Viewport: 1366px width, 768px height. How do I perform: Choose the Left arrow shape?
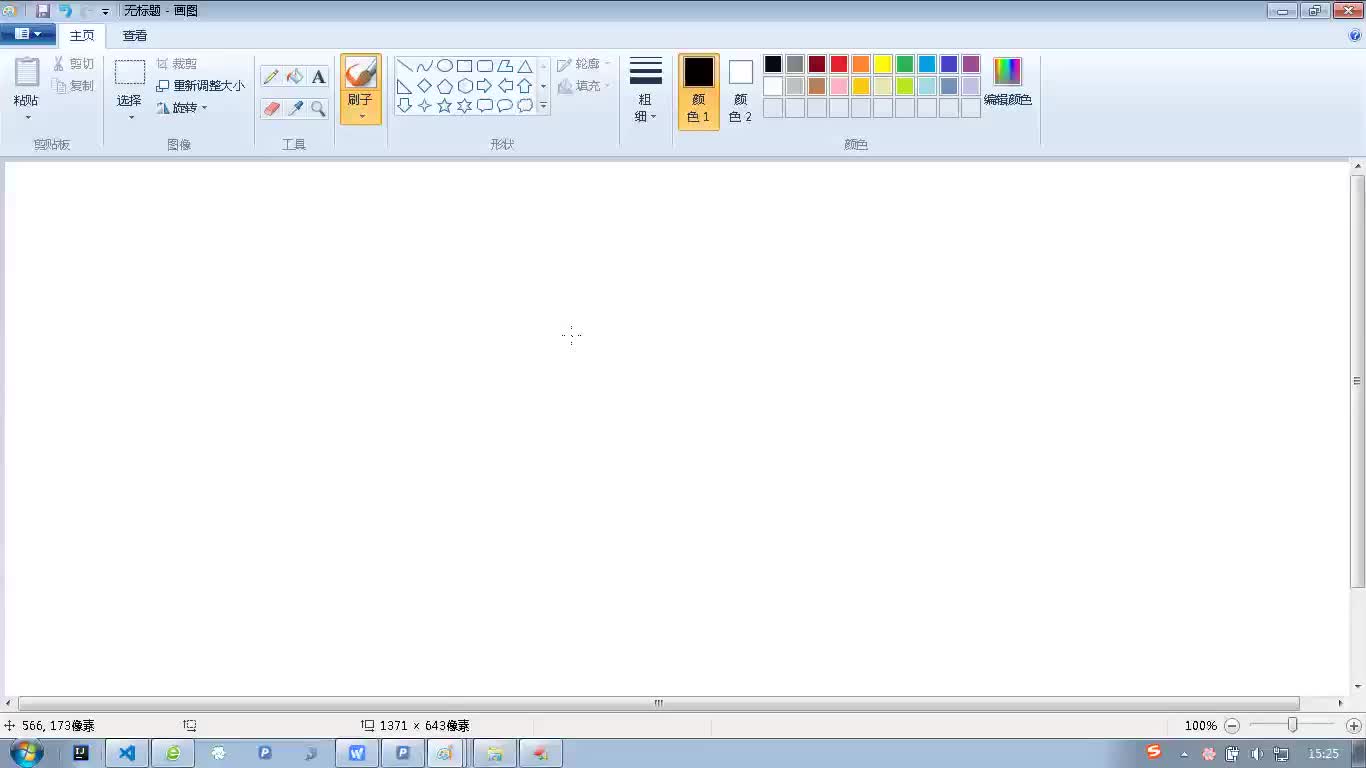tap(505, 86)
